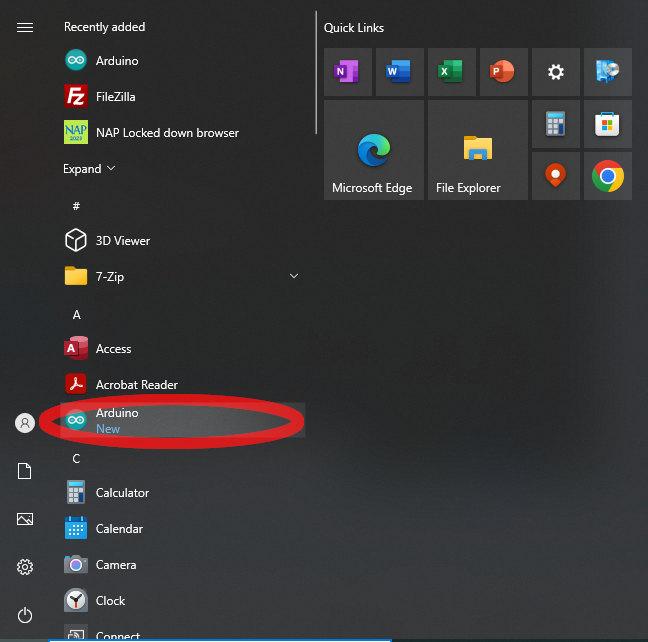Click the A letter group header
Image resolution: width=648 pixels, height=642 pixels.
[x=76, y=315]
